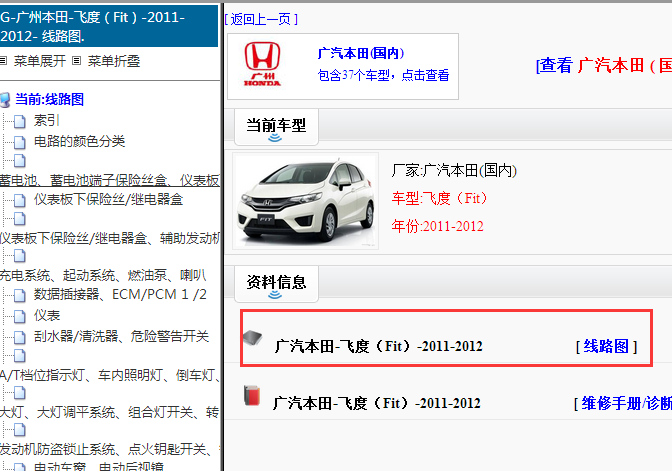The width and height of the screenshot is (672, 471).
Task: Open 充电系统、起动系统、燃油泵 item
Action: [103, 275]
